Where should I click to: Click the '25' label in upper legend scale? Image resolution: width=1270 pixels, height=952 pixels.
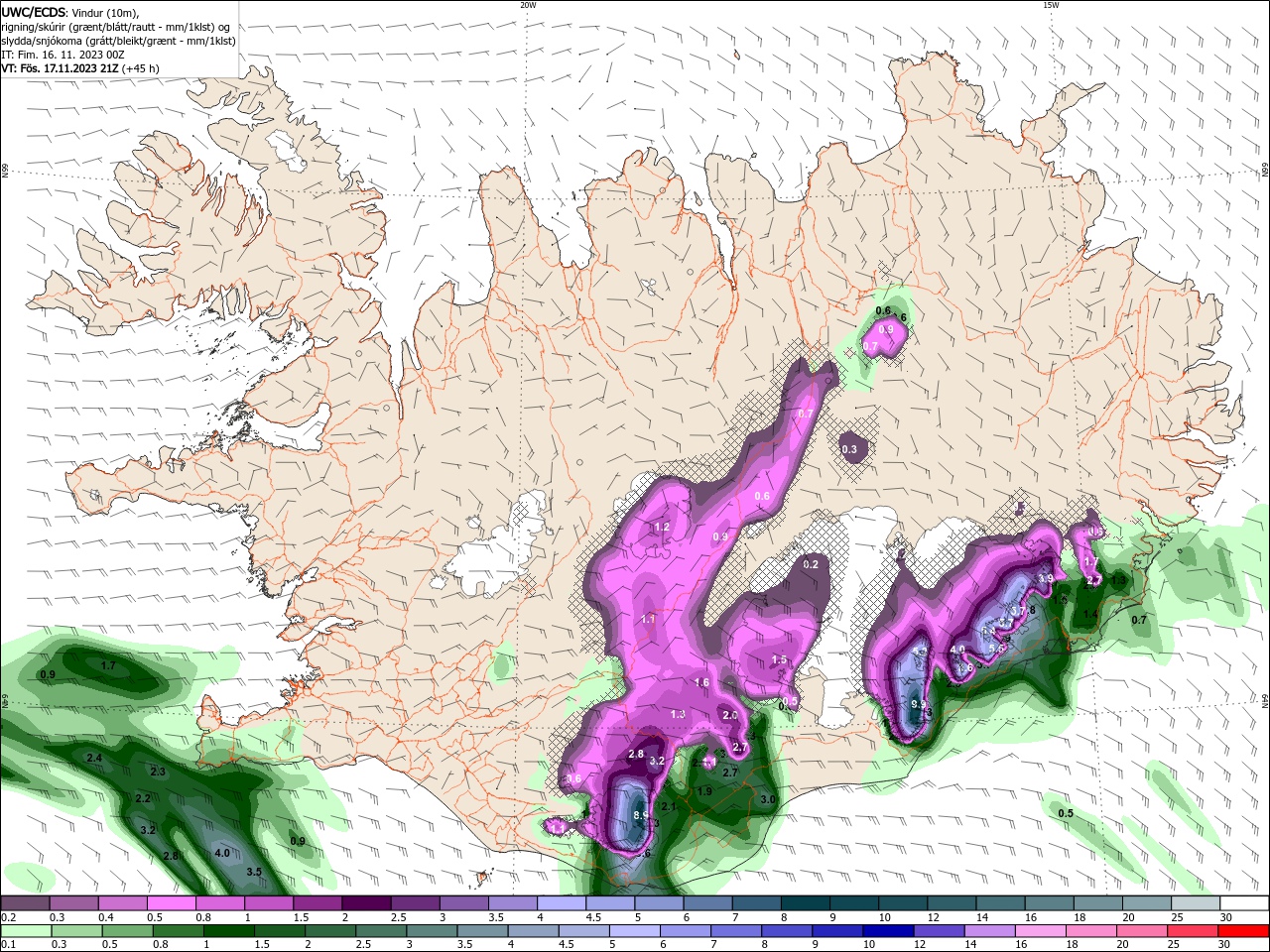pyautogui.click(x=1177, y=918)
